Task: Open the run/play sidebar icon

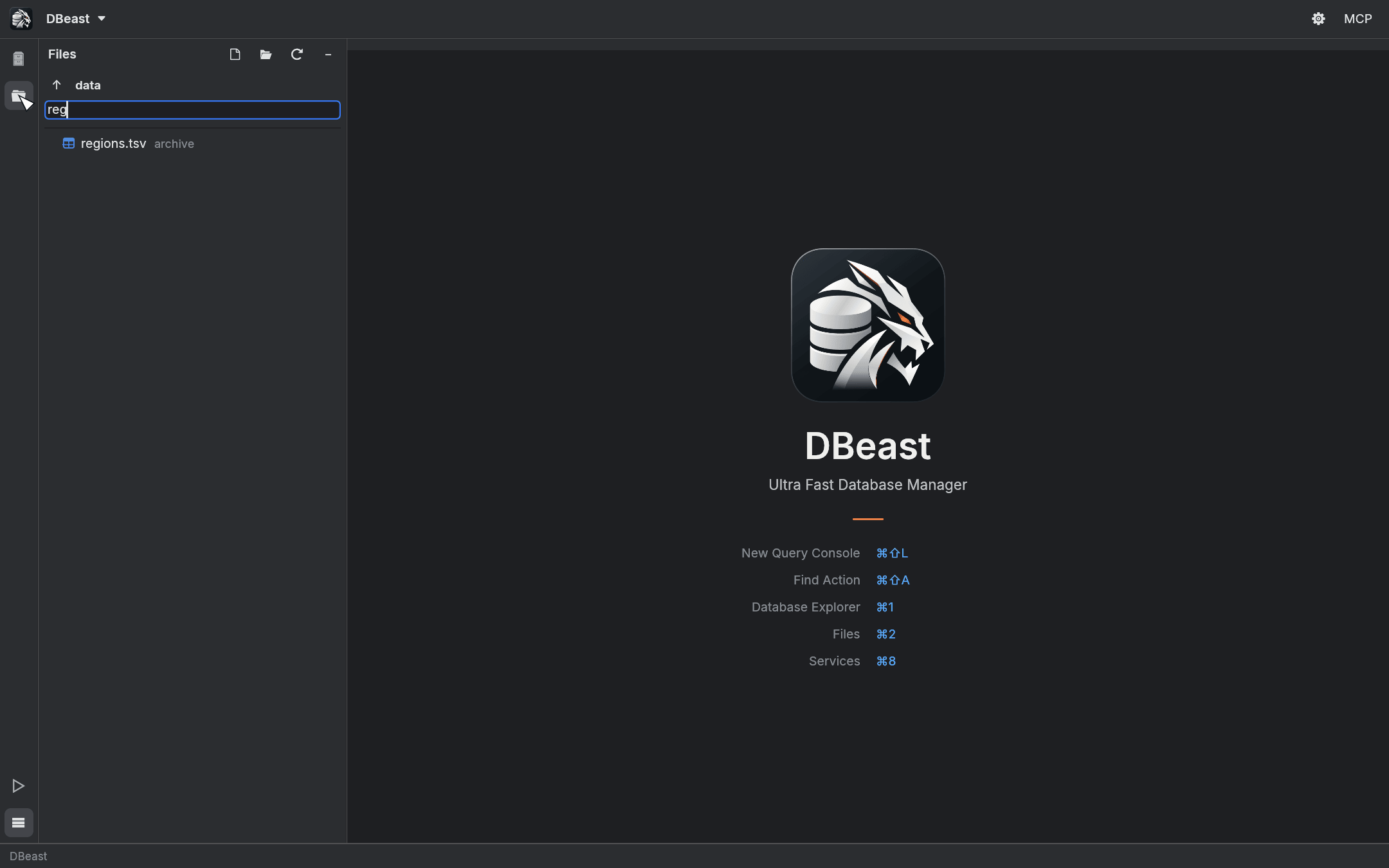Action: [19, 786]
